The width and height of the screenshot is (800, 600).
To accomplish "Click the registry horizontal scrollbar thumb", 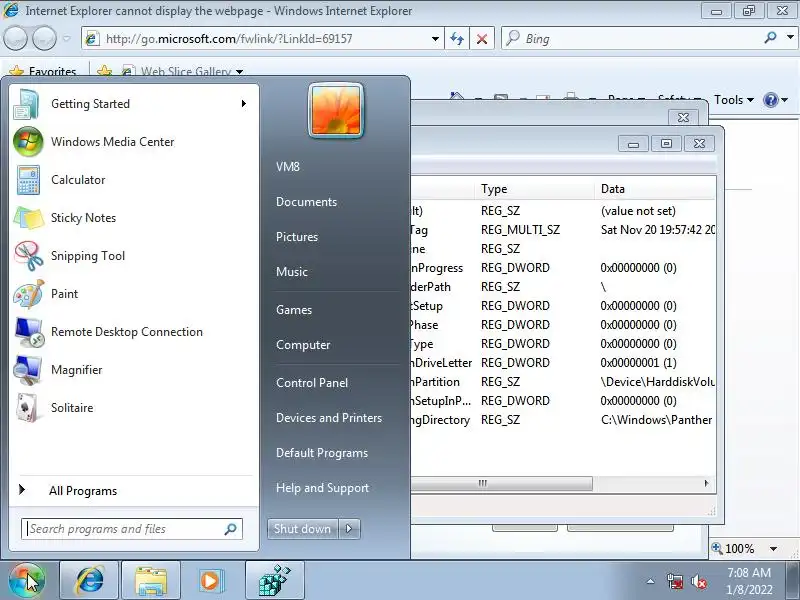I will coord(502,483).
